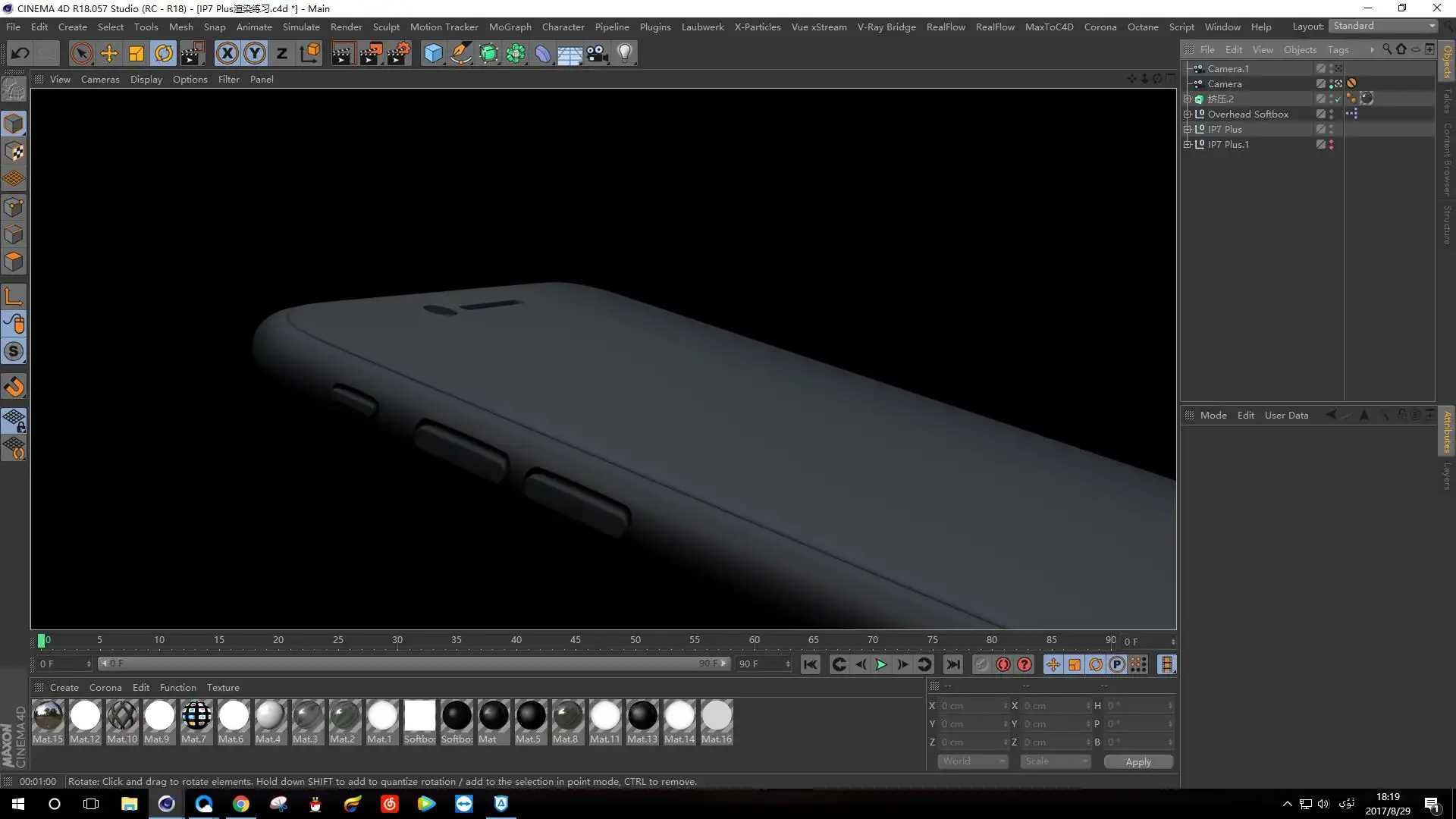
Task: Expand the Overhead Softbox object tree
Action: click(x=1188, y=114)
